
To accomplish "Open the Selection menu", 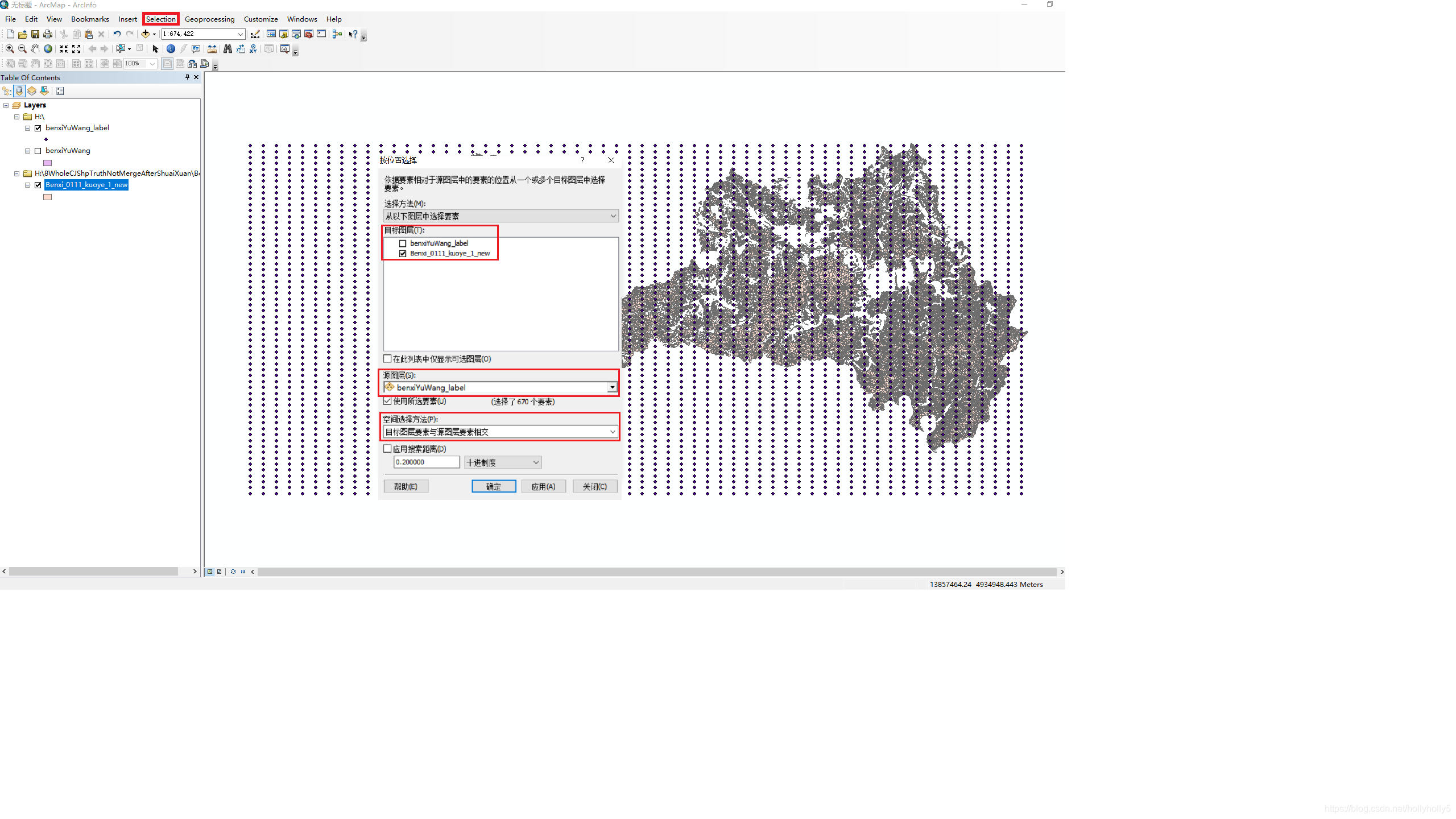I will click(161, 19).
